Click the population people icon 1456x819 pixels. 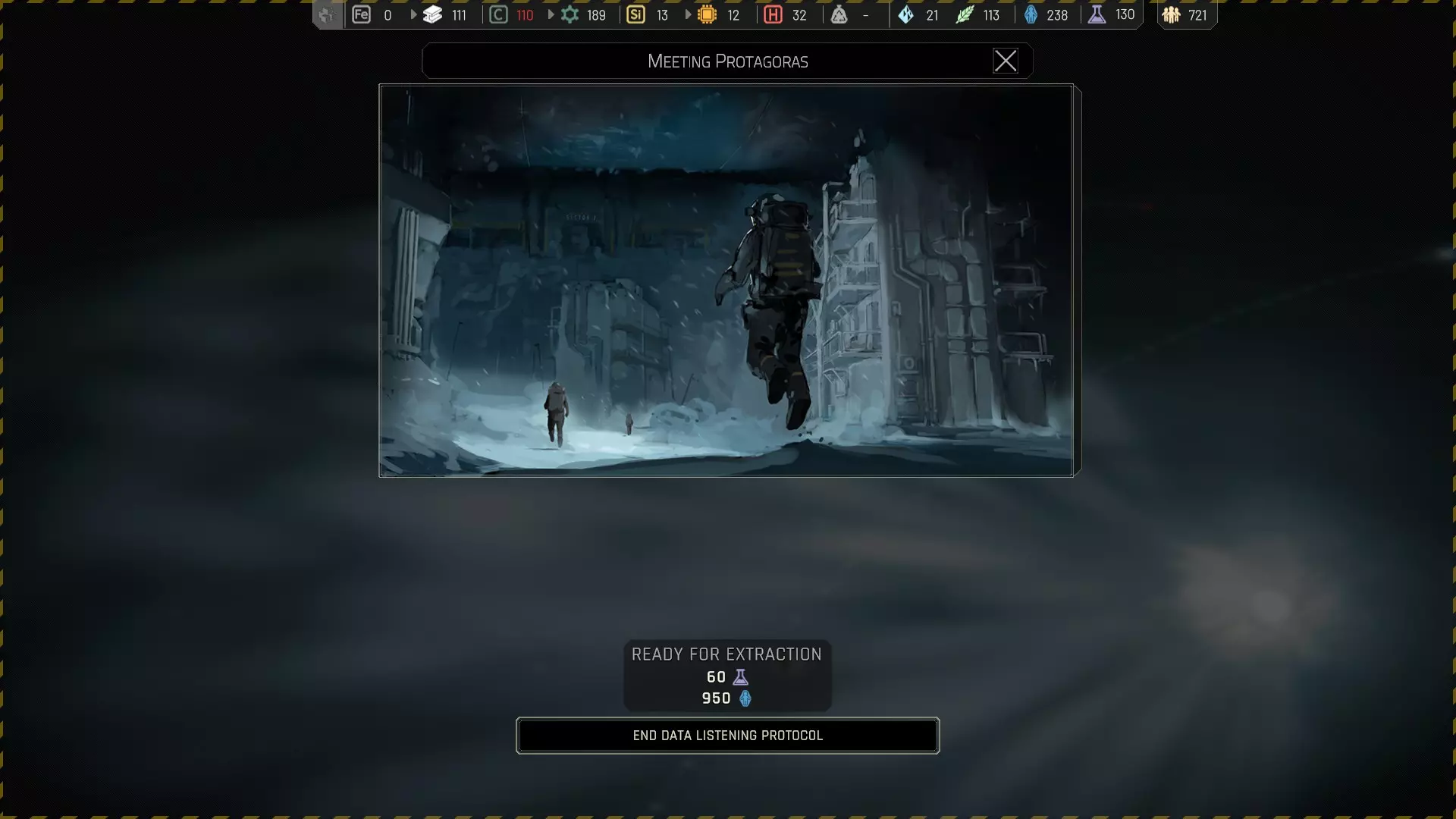coord(1171,14)
